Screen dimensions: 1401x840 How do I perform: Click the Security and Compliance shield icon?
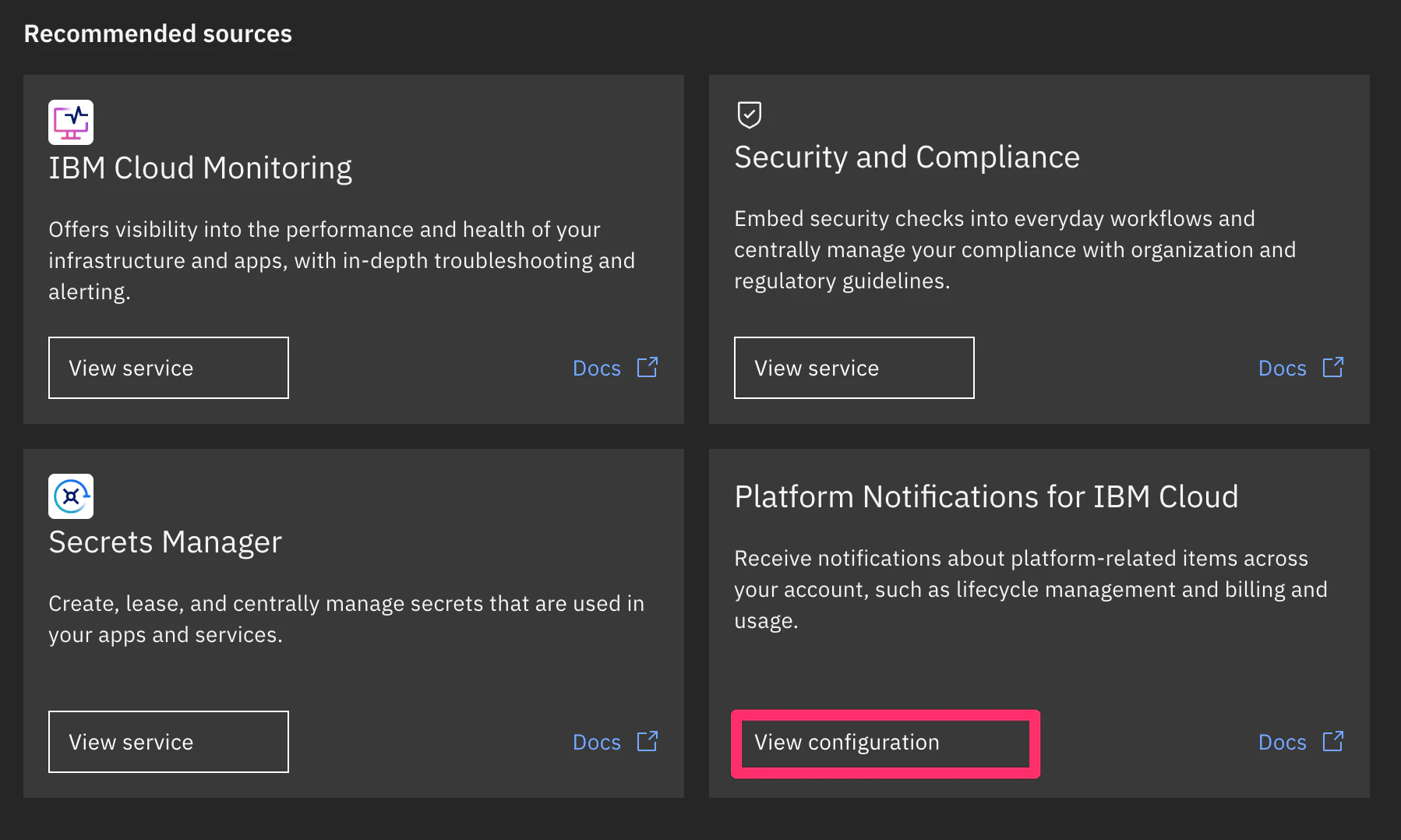coord(750,115)
